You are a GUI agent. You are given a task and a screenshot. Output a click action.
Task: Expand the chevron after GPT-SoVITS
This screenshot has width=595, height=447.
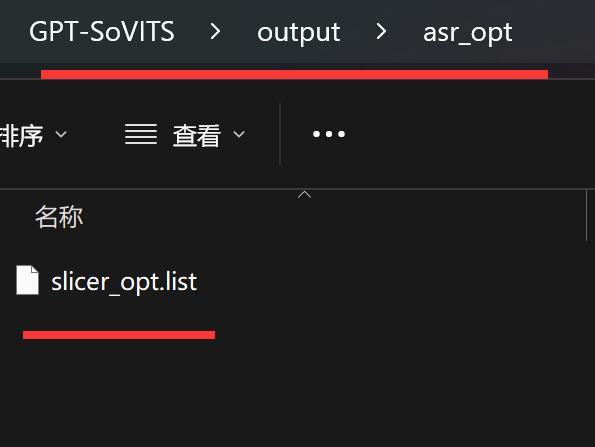coord(215,31)
